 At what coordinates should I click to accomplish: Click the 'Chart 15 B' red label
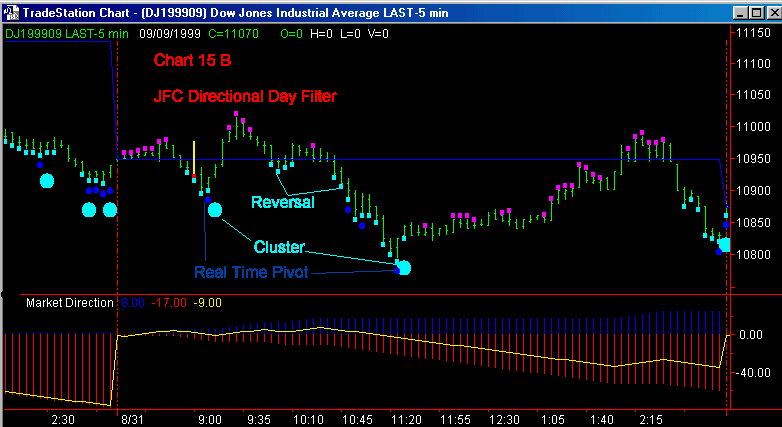[193, 61]
